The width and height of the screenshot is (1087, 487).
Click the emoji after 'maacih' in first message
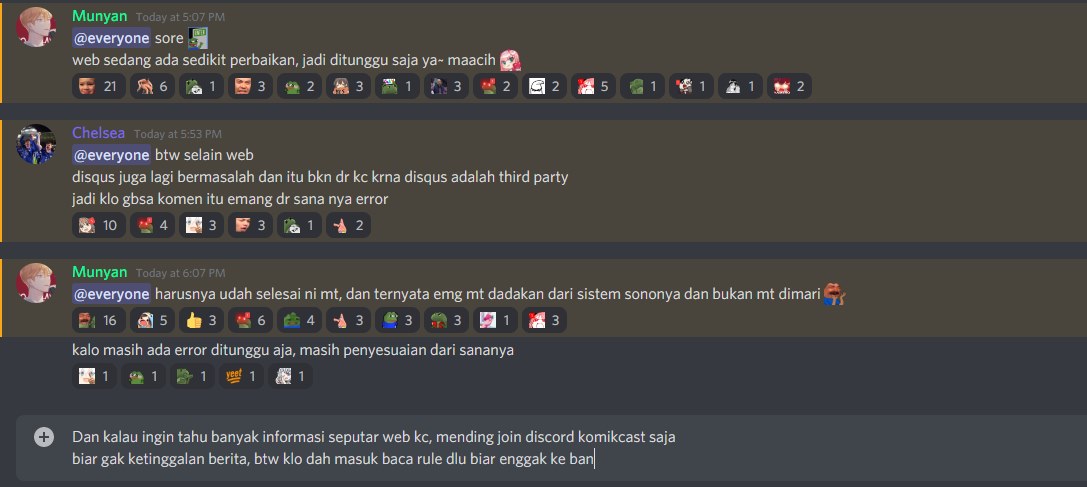tap(510, 60)
